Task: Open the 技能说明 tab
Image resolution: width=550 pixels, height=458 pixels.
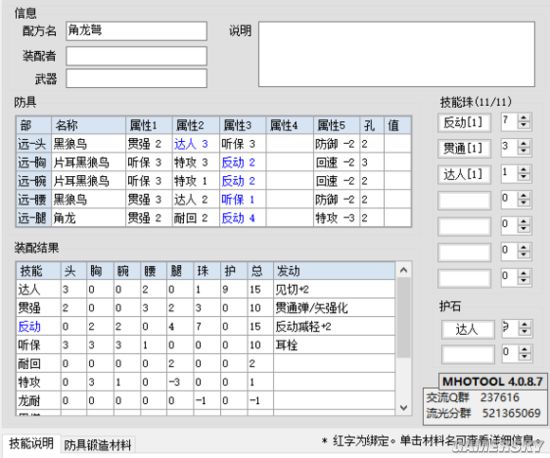Action: coord(31,444)
